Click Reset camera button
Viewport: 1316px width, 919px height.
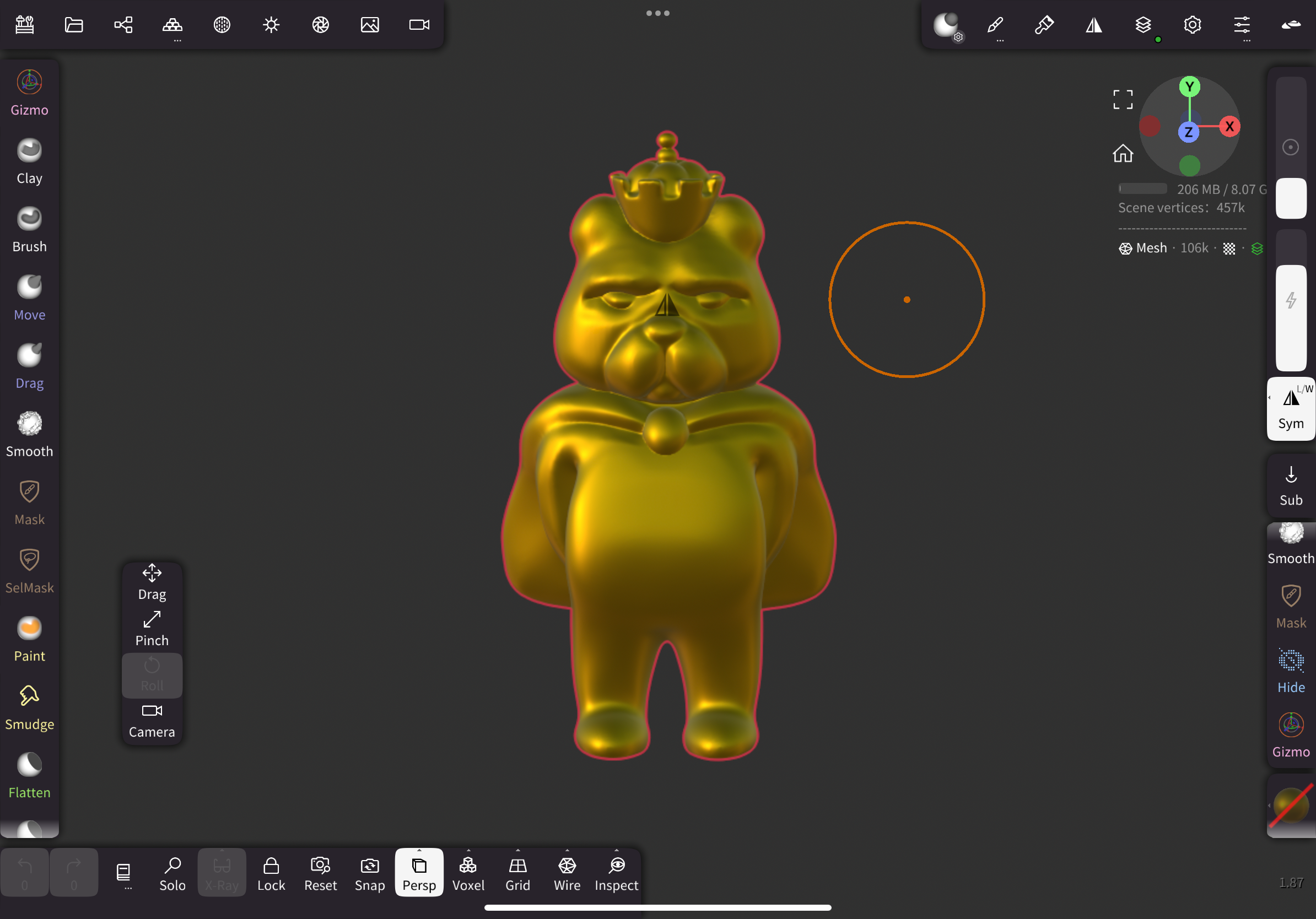tap(320, 872)
